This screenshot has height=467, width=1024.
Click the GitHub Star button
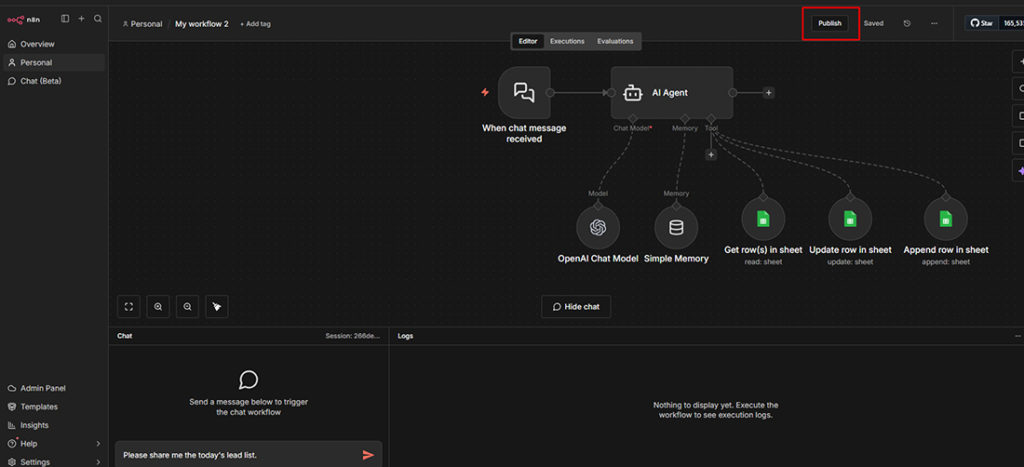point(982,24)
